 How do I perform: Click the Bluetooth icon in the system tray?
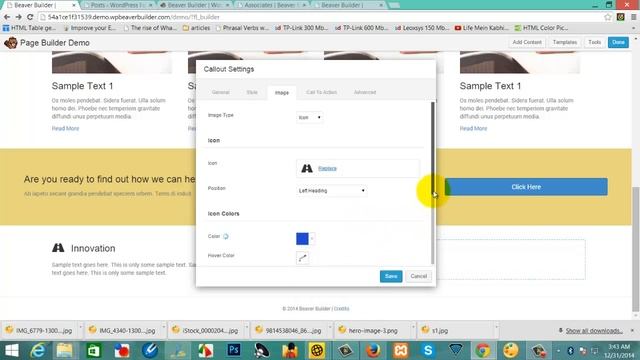click(x=571, y=351)
